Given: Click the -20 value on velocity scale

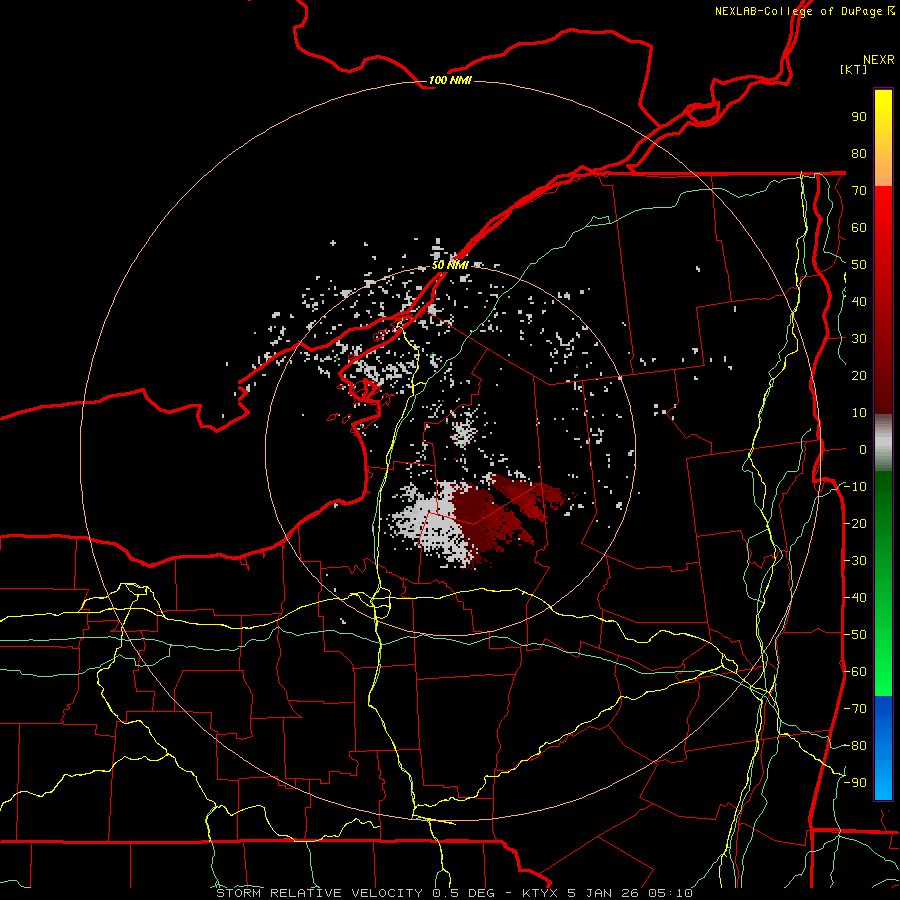Looking at the screenshot, I should (855, 524).
